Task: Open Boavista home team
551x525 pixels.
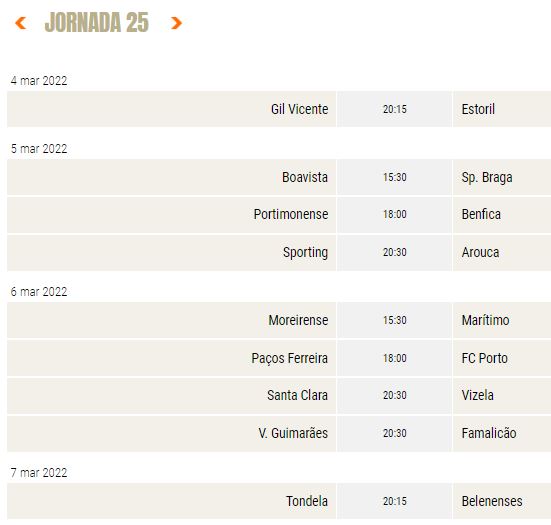Action: tap(305, 177)
